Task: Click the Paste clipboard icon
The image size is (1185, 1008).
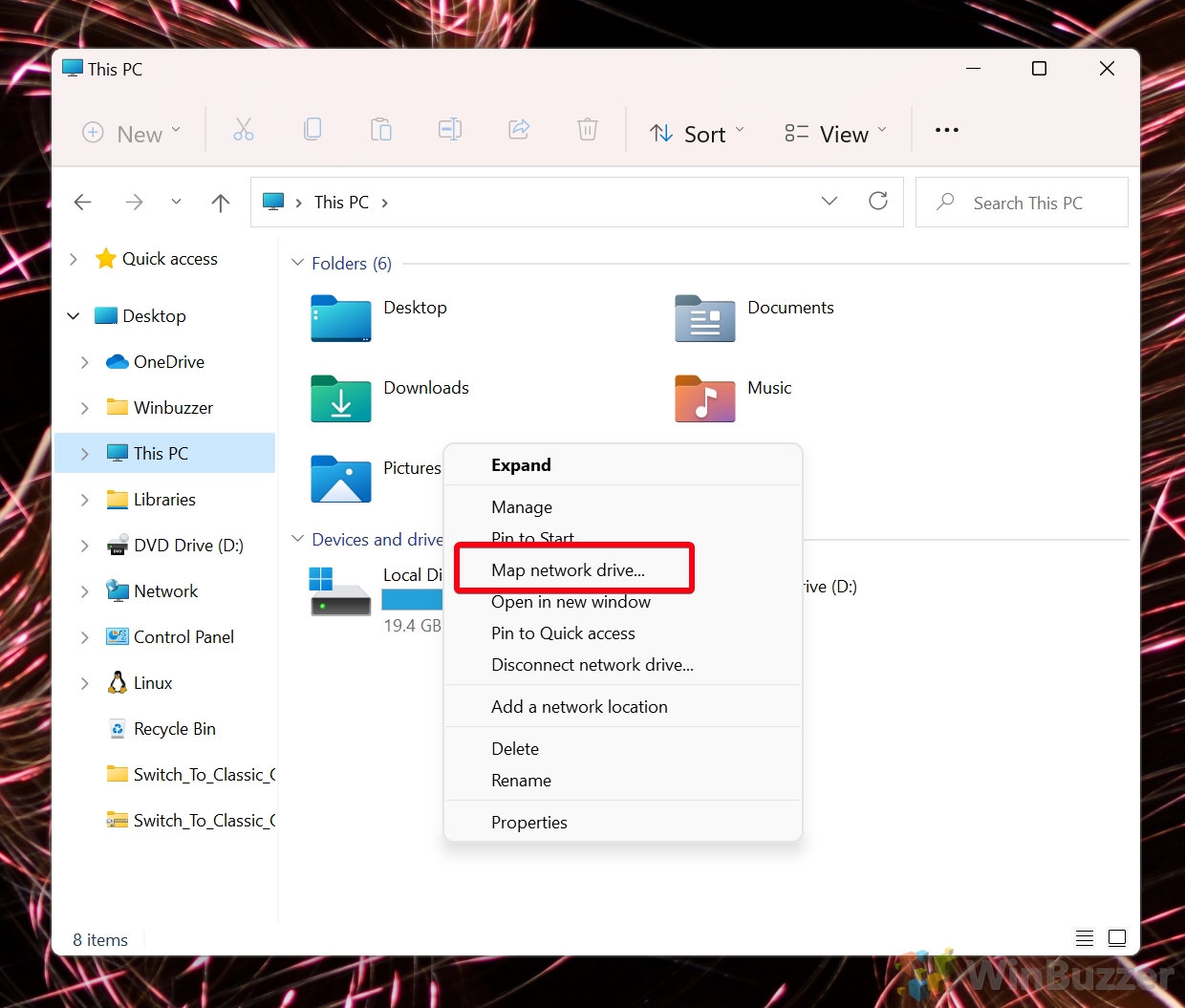Action: point(381,130)
